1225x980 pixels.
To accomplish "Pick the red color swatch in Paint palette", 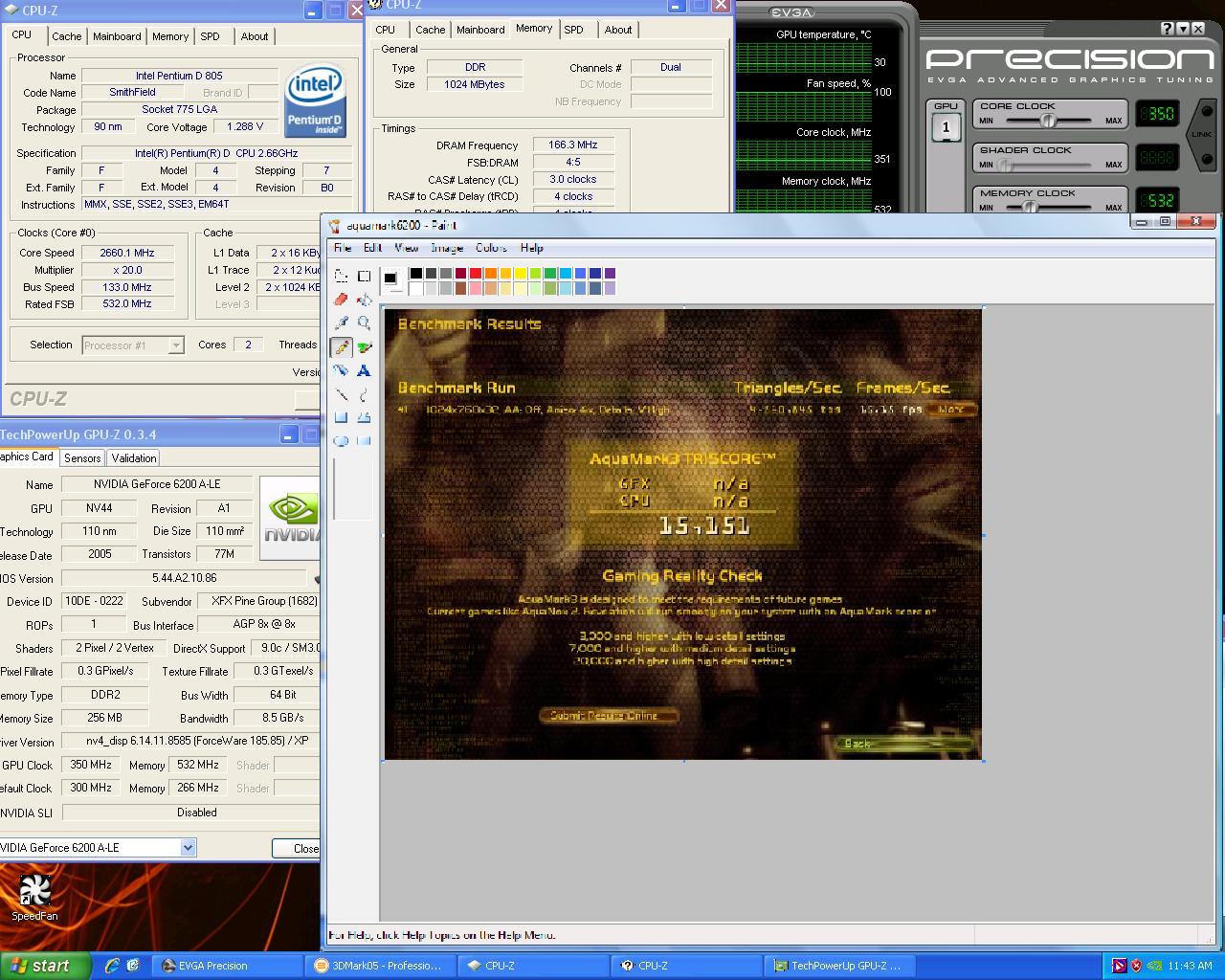I will tap(476, 274).
